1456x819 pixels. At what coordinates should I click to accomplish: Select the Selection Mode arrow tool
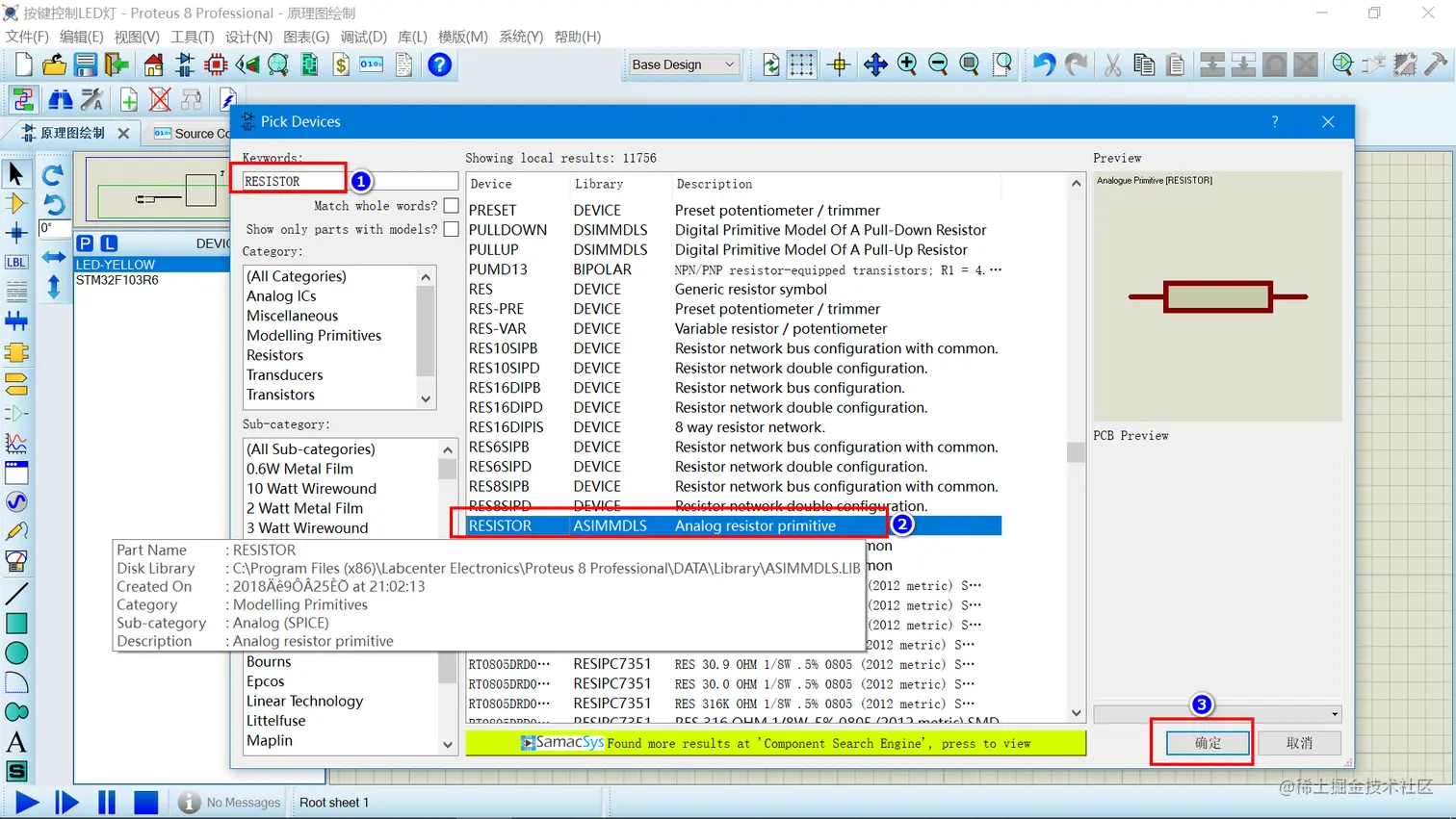[x=16, y=174]
